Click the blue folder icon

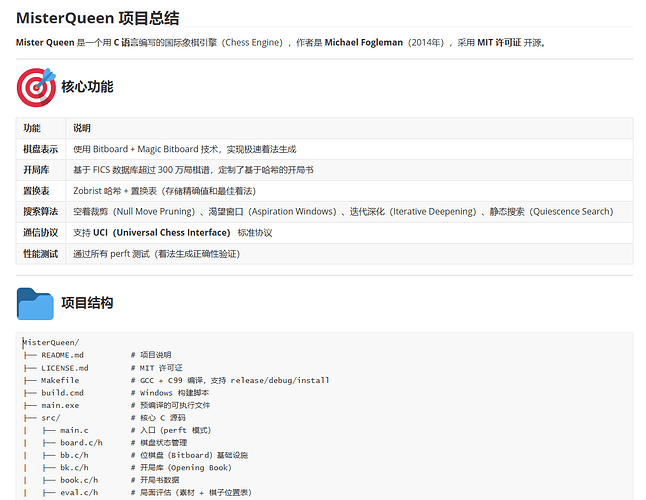pos(35,304)
